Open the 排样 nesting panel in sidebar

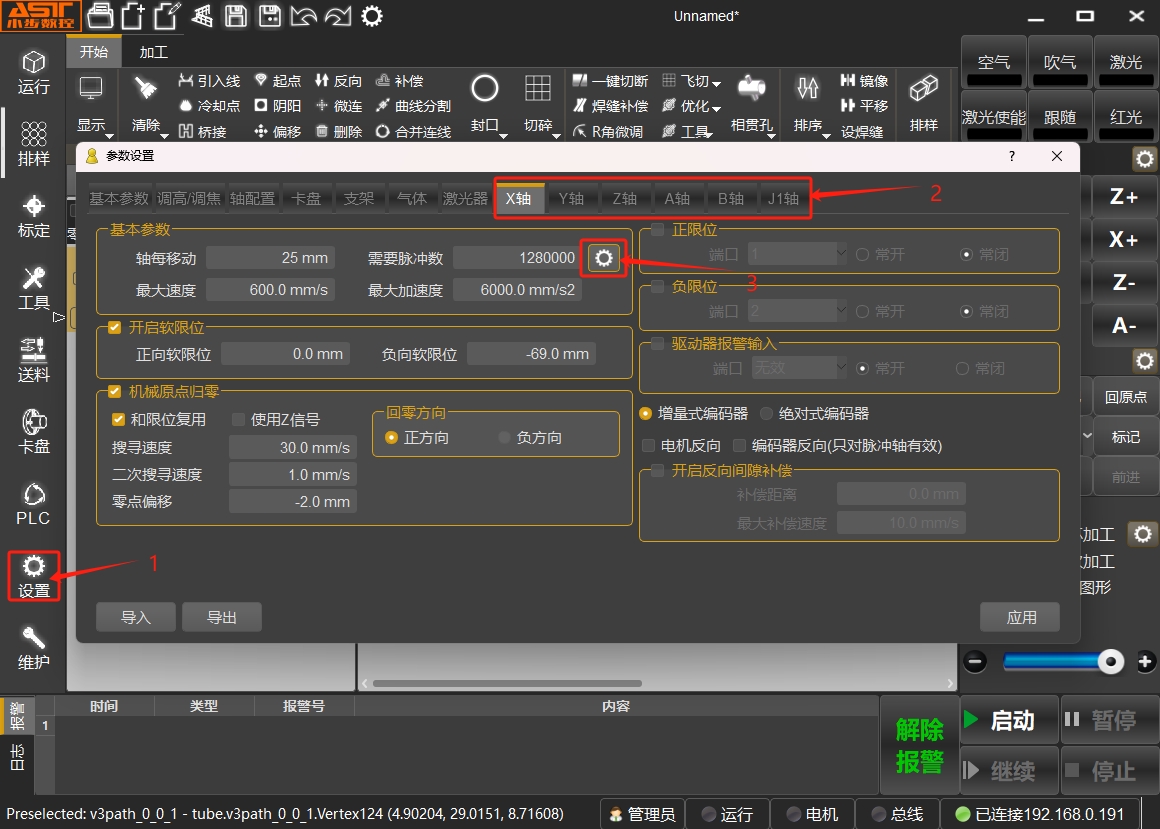pyautogui.click(x=34, y=144)
